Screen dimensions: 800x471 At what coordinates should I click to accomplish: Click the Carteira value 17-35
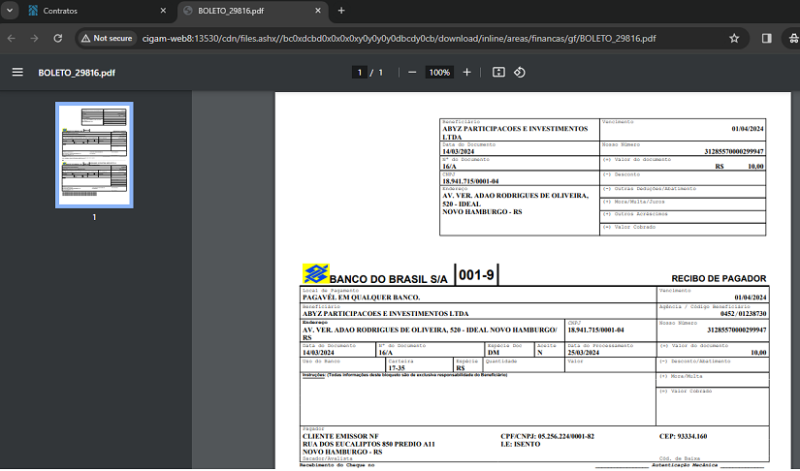coord(396,368)
